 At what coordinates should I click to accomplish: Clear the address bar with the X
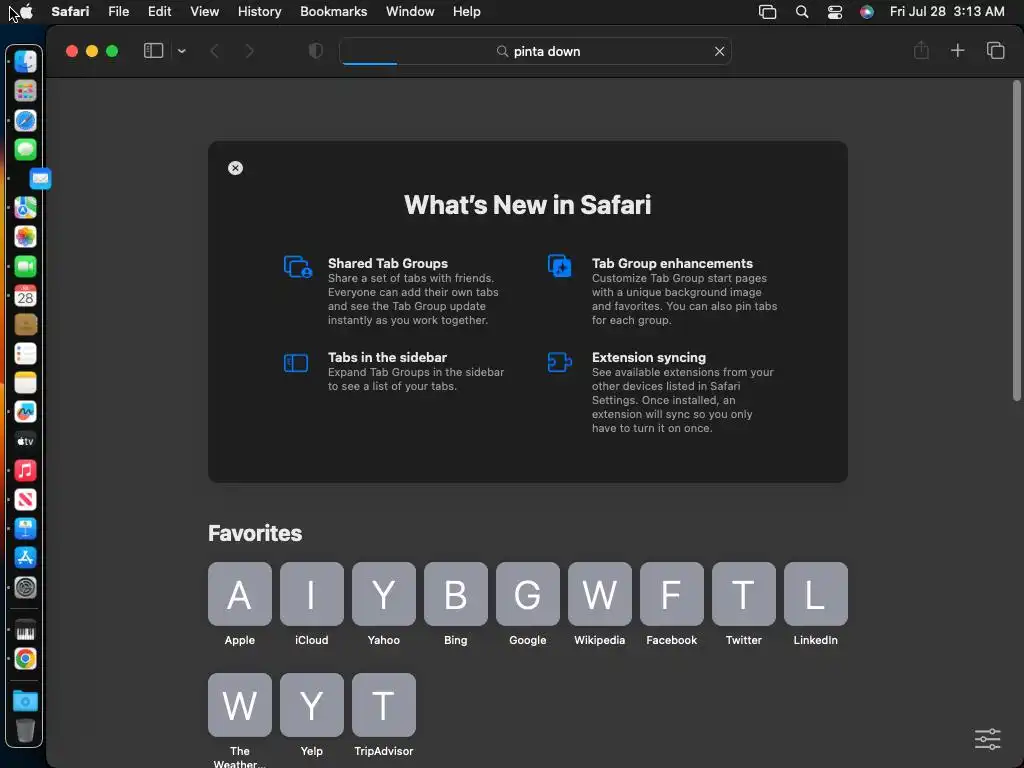click(719, 51)
